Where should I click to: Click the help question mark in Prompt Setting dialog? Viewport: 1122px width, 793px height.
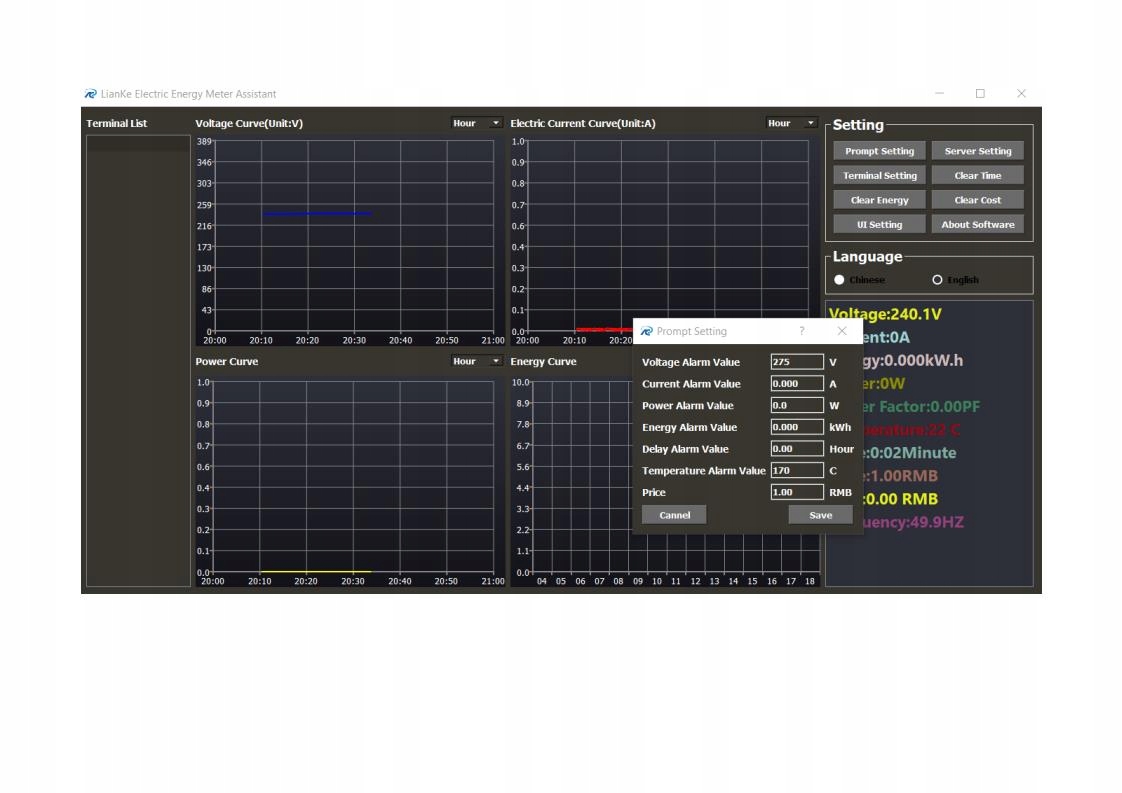pos(801,331)
